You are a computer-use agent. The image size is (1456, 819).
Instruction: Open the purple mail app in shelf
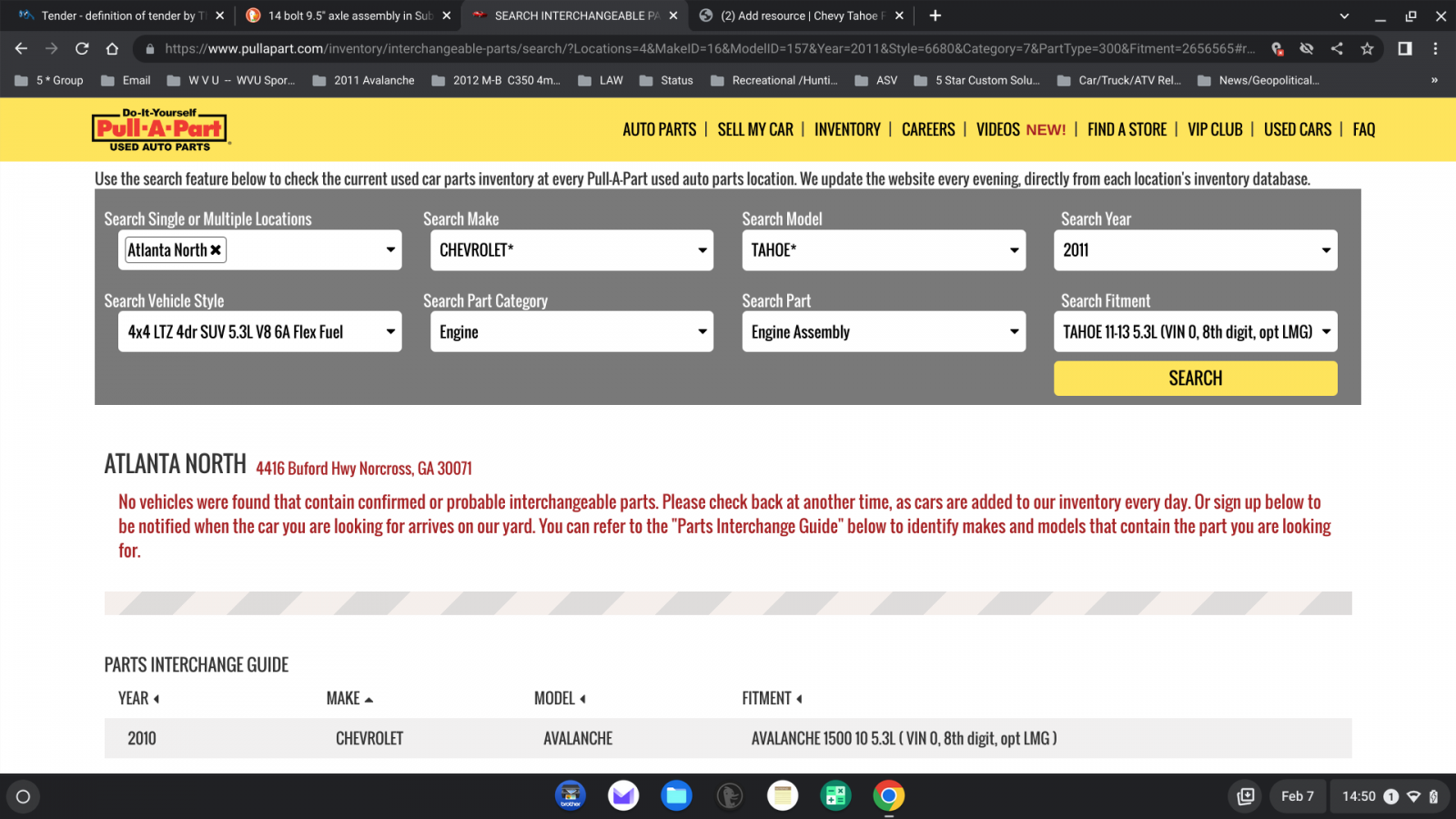point(623,796)
